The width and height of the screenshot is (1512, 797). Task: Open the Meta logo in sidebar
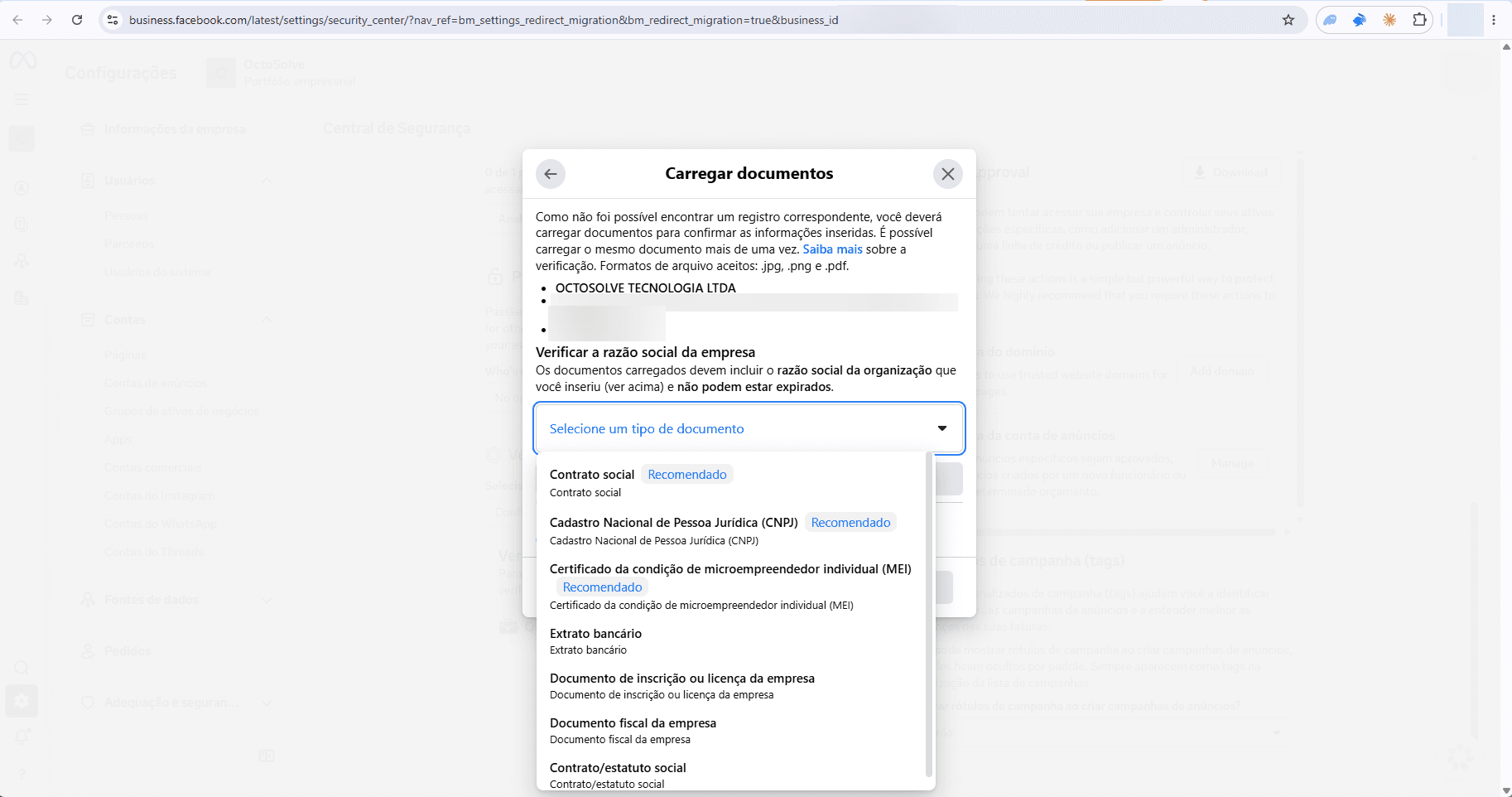click(22, 60)
